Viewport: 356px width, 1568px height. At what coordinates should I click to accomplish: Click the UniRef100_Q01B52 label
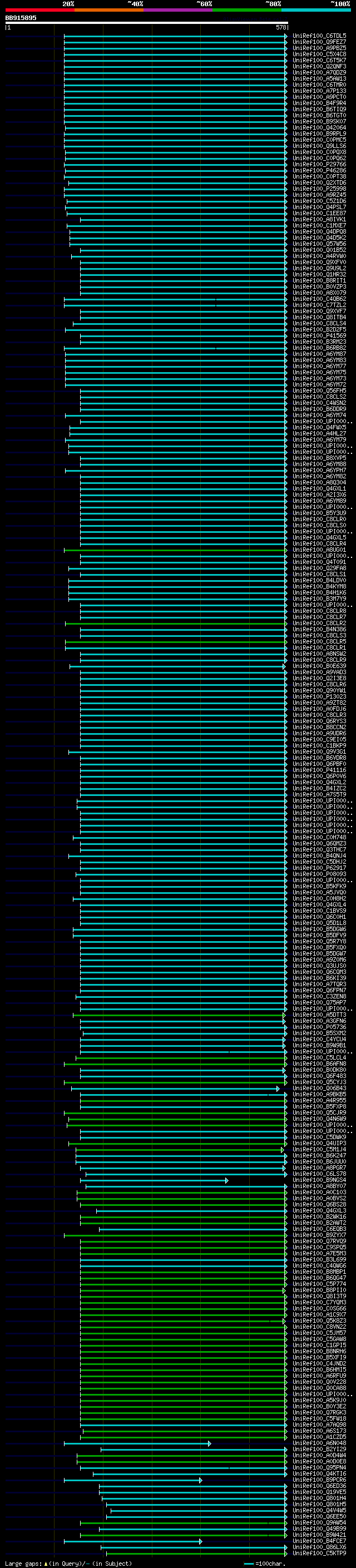pyautogui.click(x=319, y=250)
